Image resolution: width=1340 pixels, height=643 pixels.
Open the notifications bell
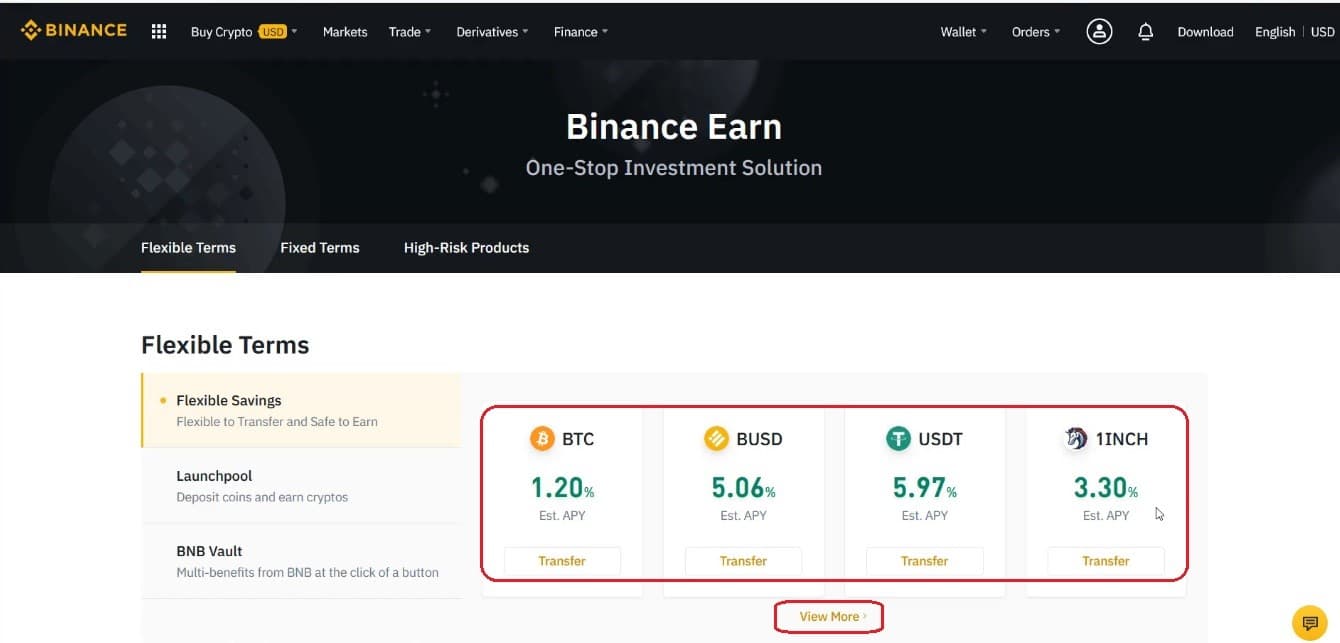pos(1146,32)
